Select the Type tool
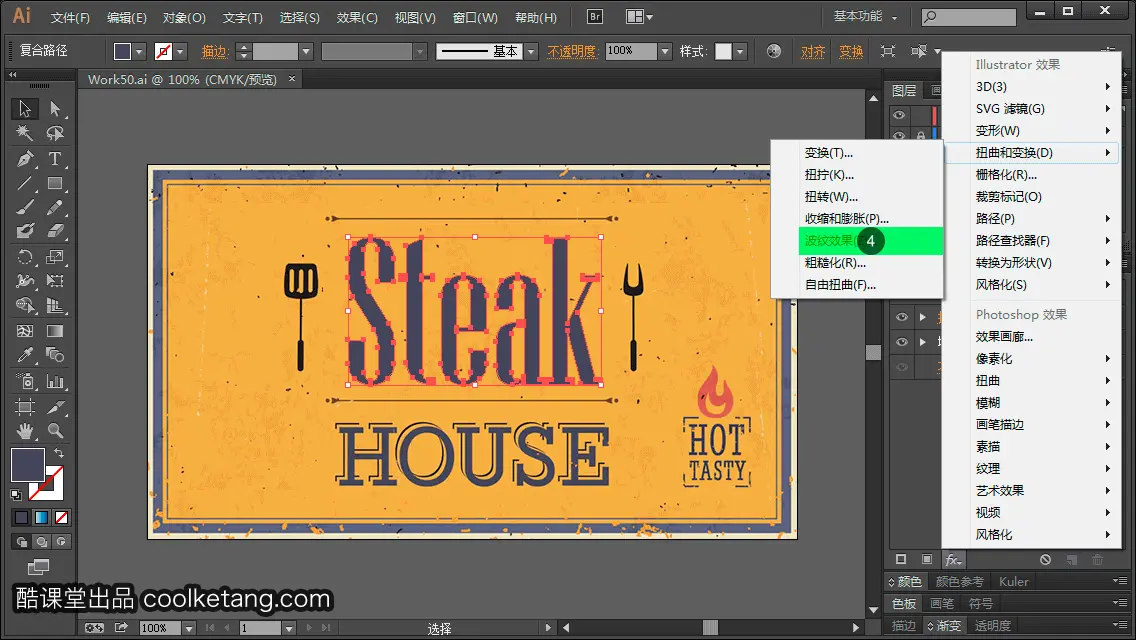 coord(55,159)
